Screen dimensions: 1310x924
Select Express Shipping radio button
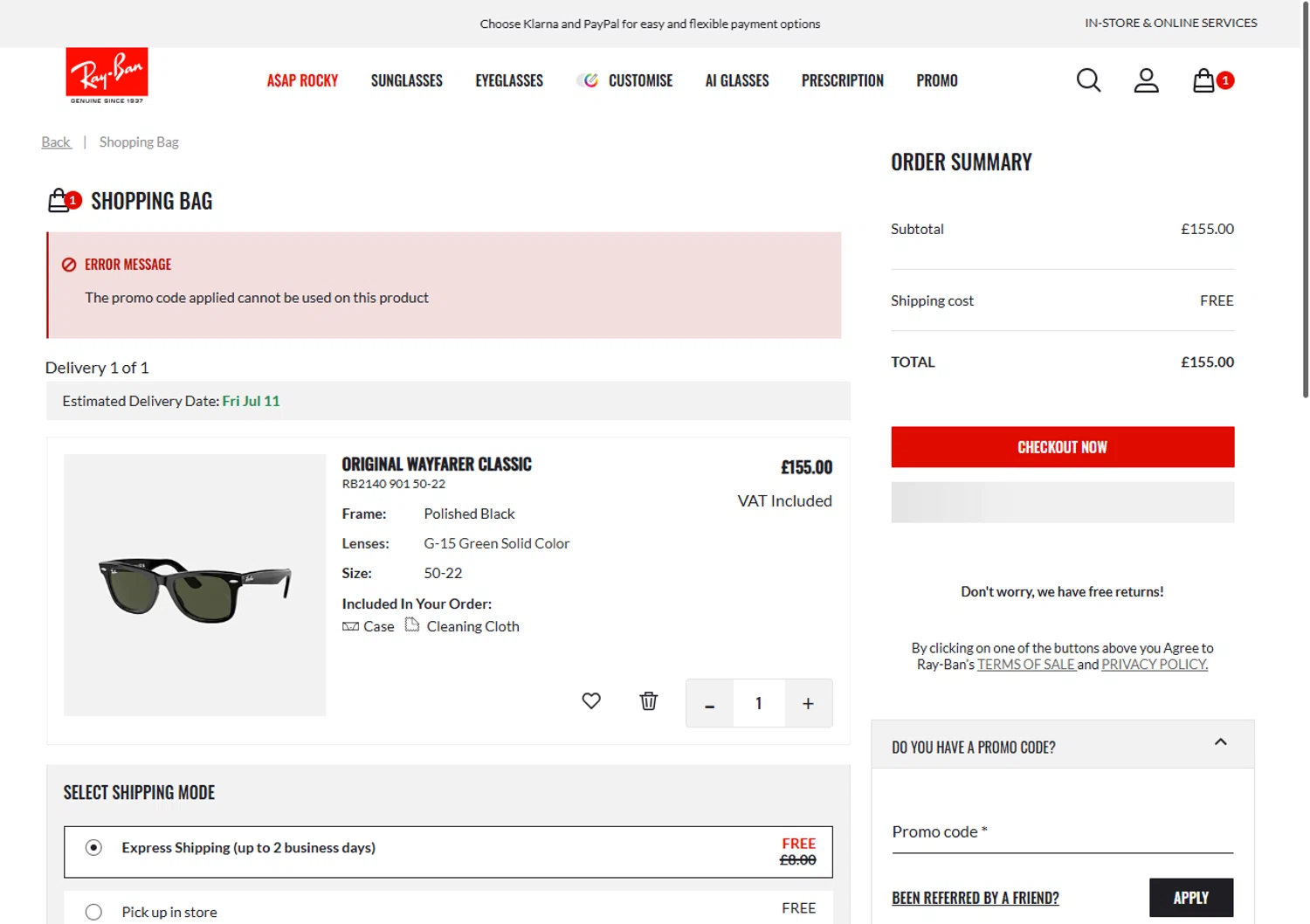93,847
